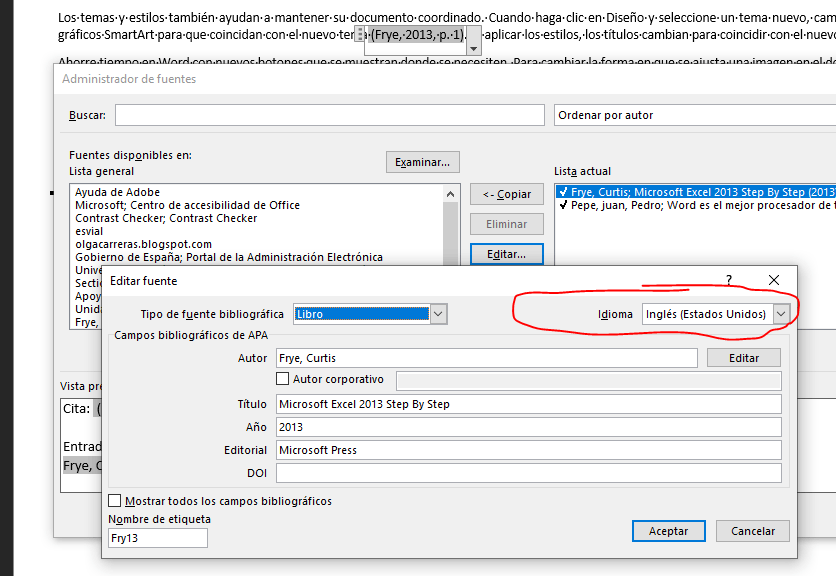
Task: Select Contrast Checker; Contrast Checker entry
Action: [x=166, y=218]
